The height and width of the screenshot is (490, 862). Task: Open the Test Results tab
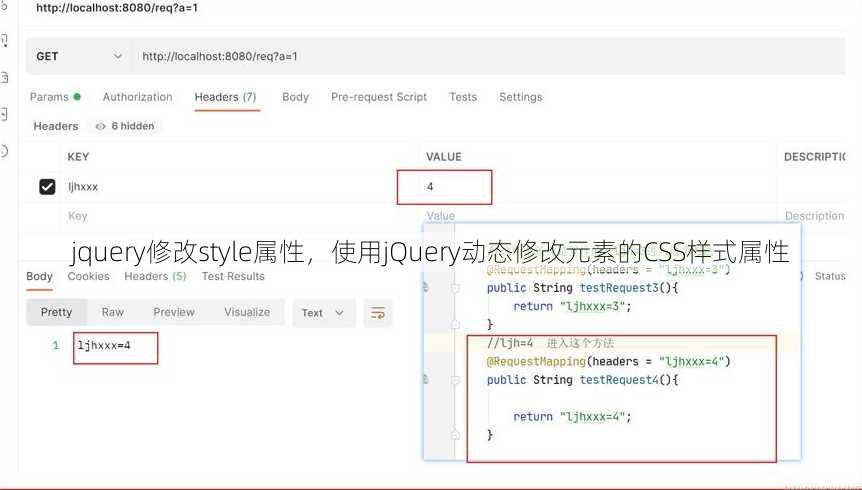pyautogui.click(x=233, y=276)
